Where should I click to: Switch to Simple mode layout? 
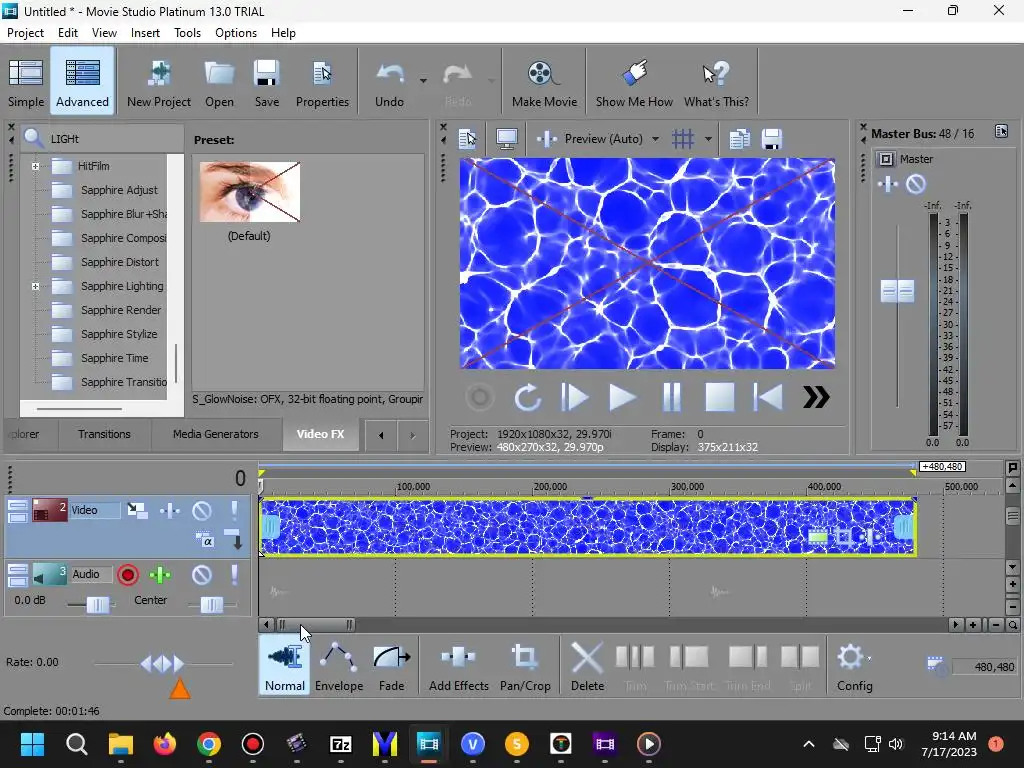point(26,82)
